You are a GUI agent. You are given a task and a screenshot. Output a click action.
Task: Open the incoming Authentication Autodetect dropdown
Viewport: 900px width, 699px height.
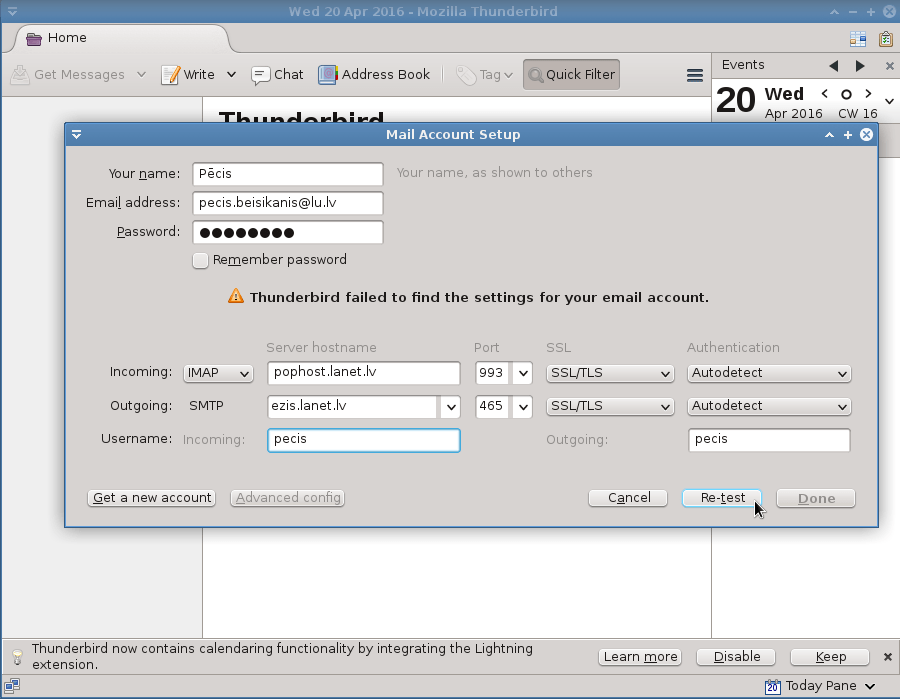[x=769, y=373]
